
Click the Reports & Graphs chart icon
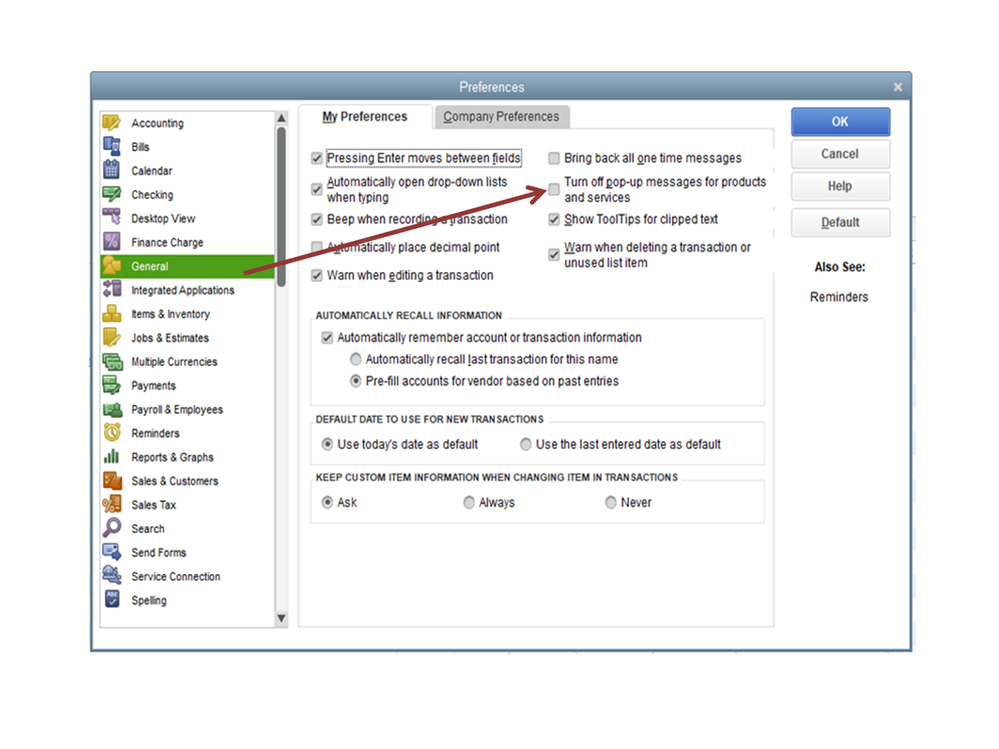pyautogui.click(x=111, y=457)
